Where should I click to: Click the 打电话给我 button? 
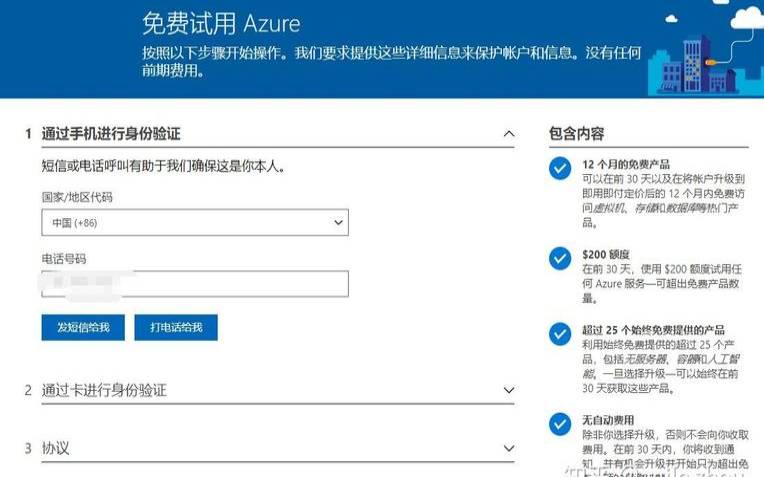click(176, 327)
